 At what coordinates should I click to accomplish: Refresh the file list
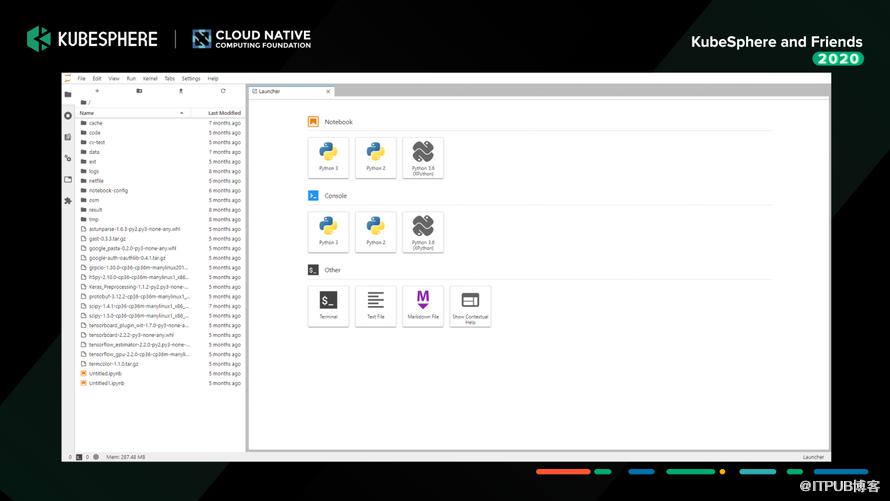click(x=223, y=91)
